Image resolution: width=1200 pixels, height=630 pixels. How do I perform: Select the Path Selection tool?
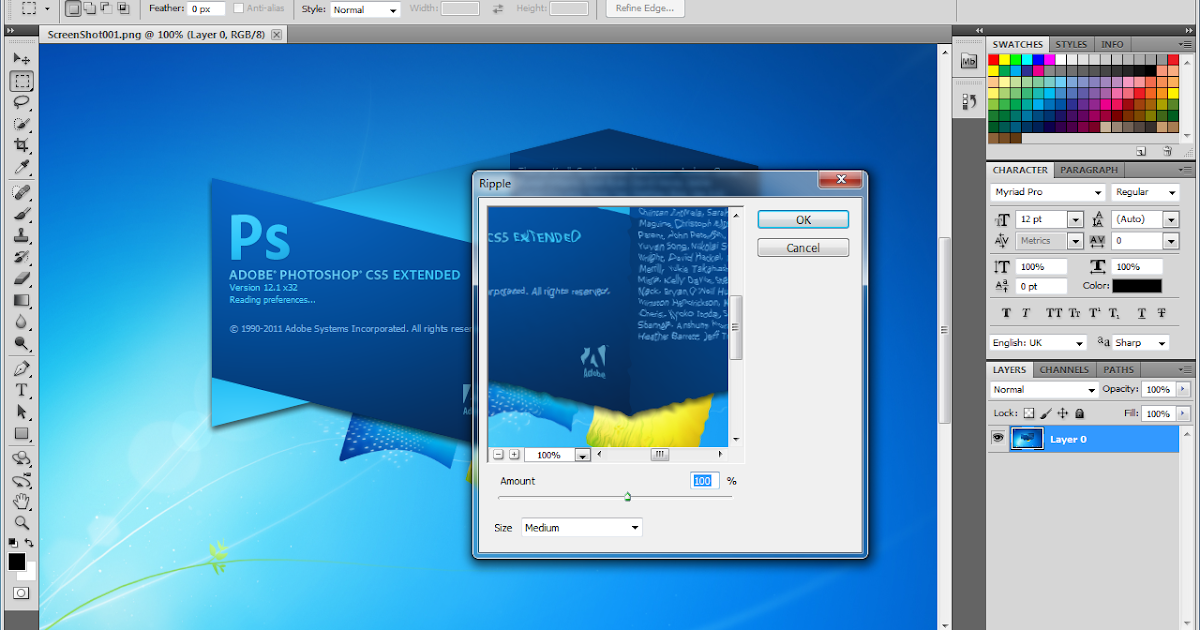21,412
